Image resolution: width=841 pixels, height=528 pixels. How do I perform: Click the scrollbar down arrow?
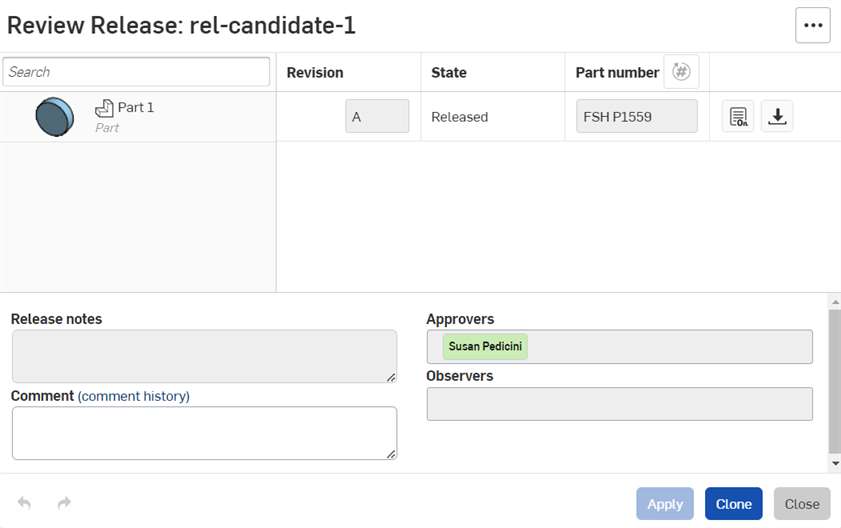point(835,463)
